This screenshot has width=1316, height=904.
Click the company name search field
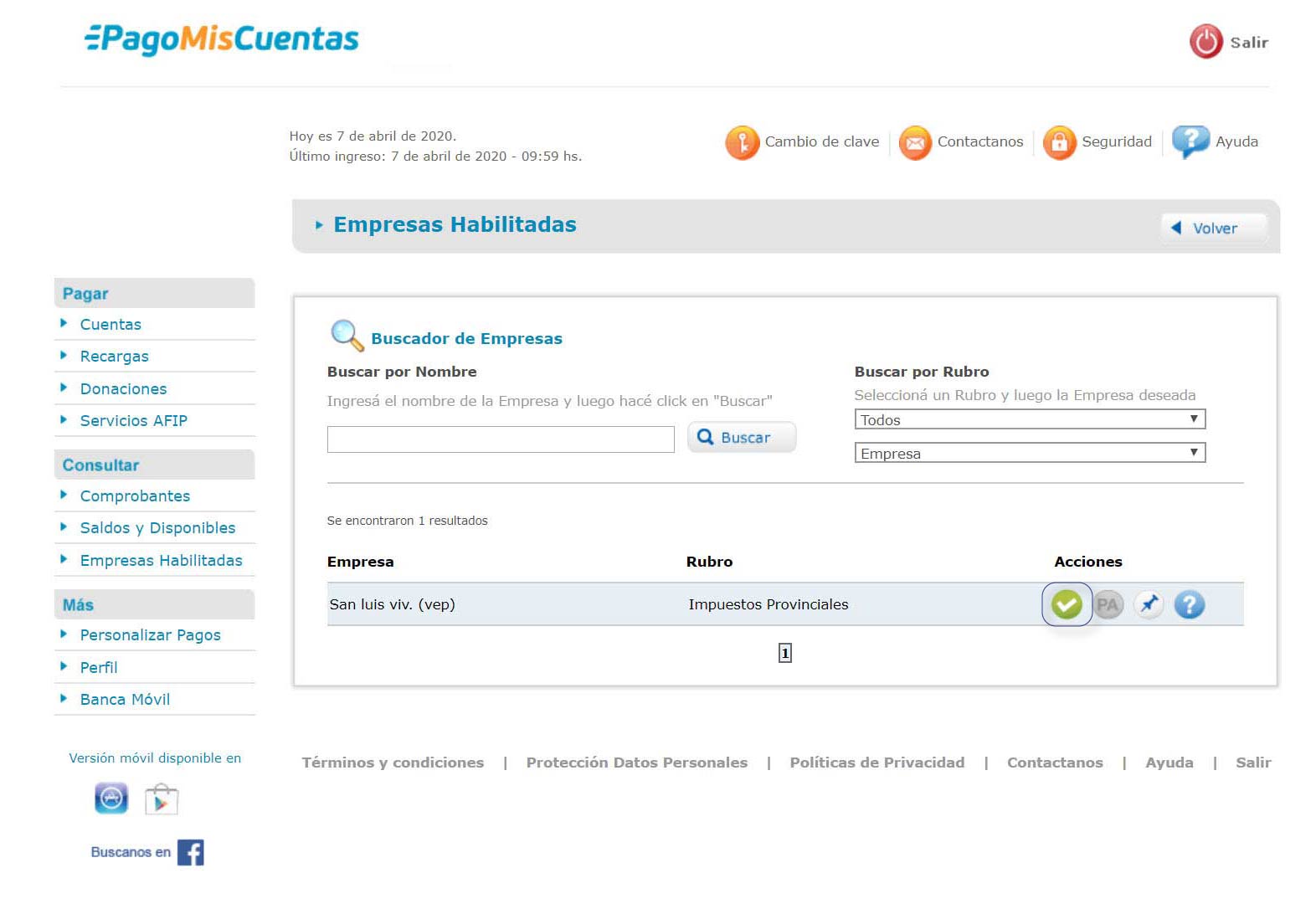(x=500, y=439)
